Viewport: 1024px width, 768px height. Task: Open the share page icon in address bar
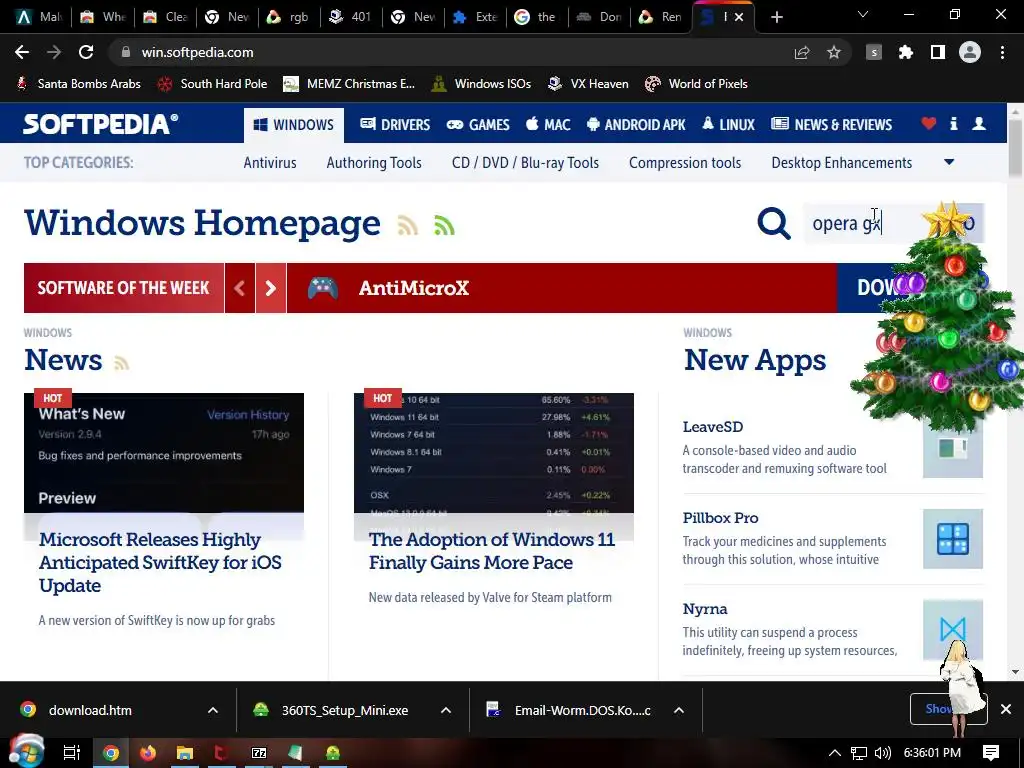point(802,52)
